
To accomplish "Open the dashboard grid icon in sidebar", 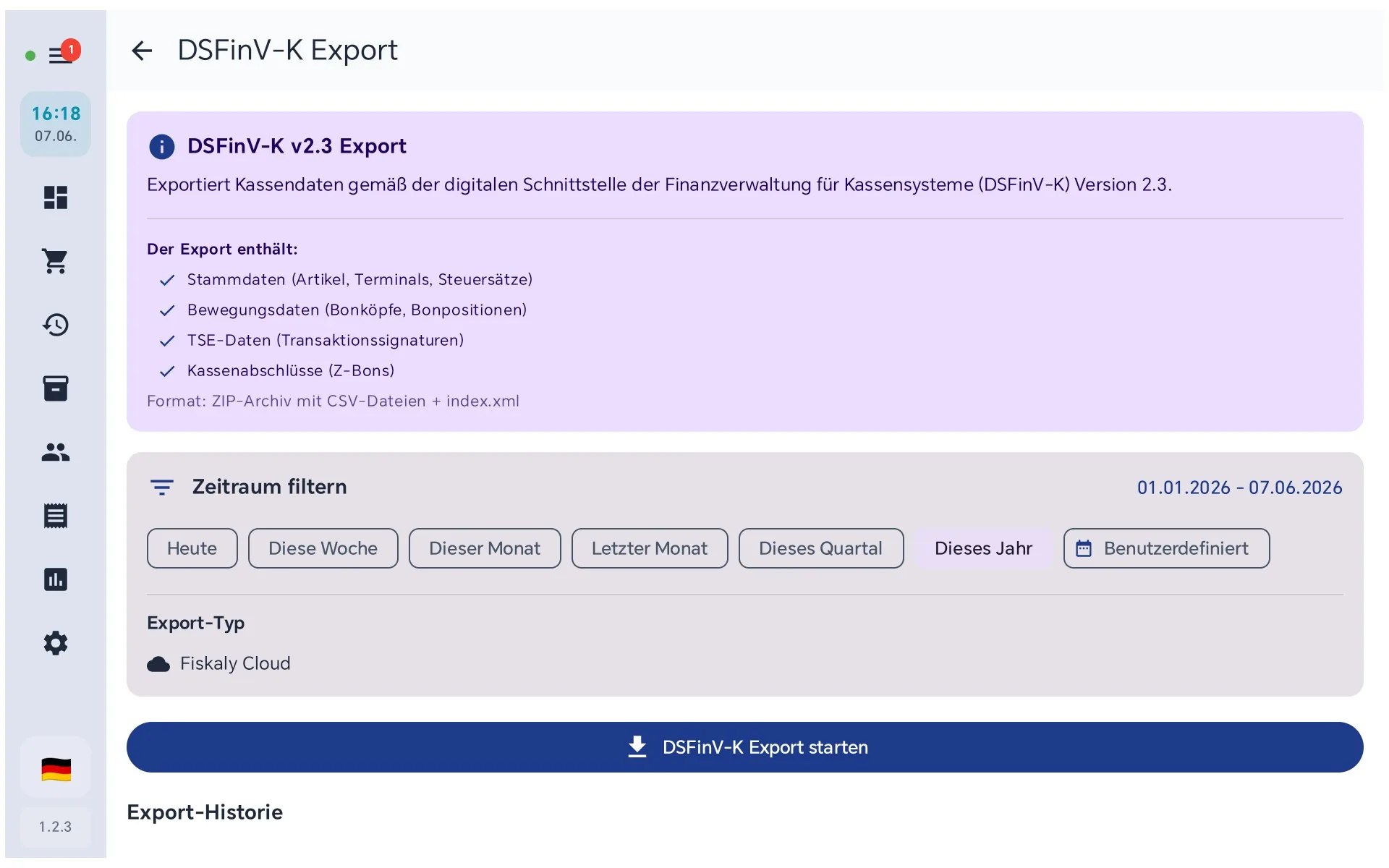I will pos(56,197).
